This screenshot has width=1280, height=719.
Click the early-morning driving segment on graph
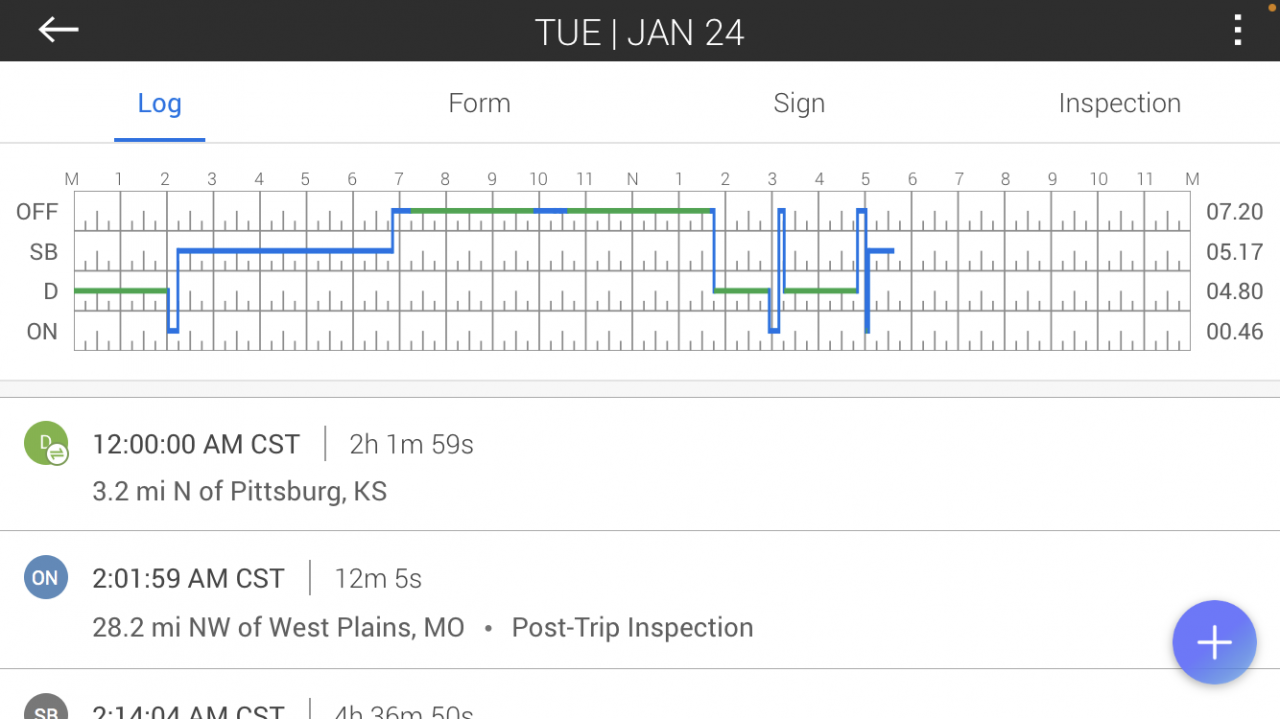(120, 290)
